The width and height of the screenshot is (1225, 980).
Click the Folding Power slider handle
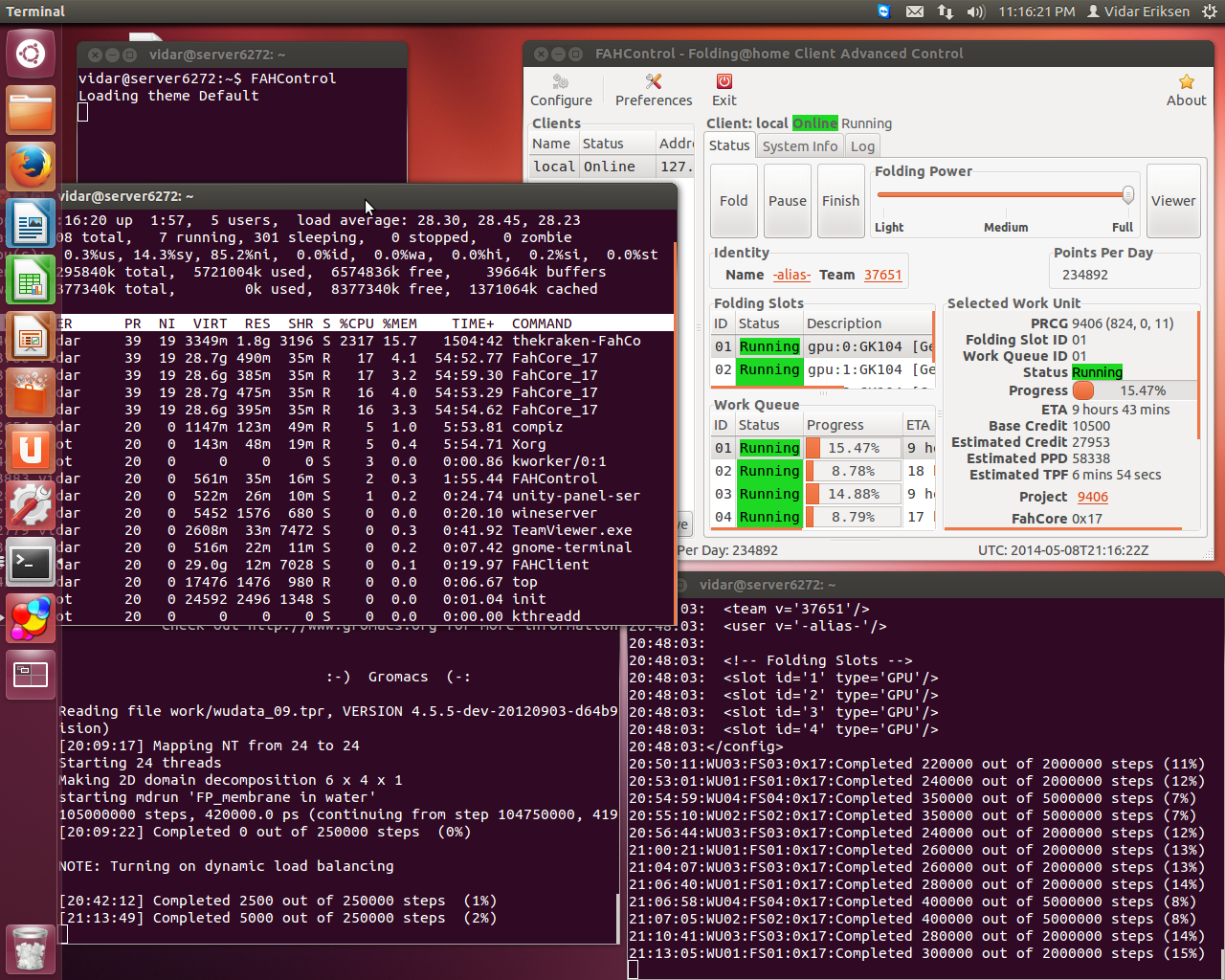coord(1128,195)
